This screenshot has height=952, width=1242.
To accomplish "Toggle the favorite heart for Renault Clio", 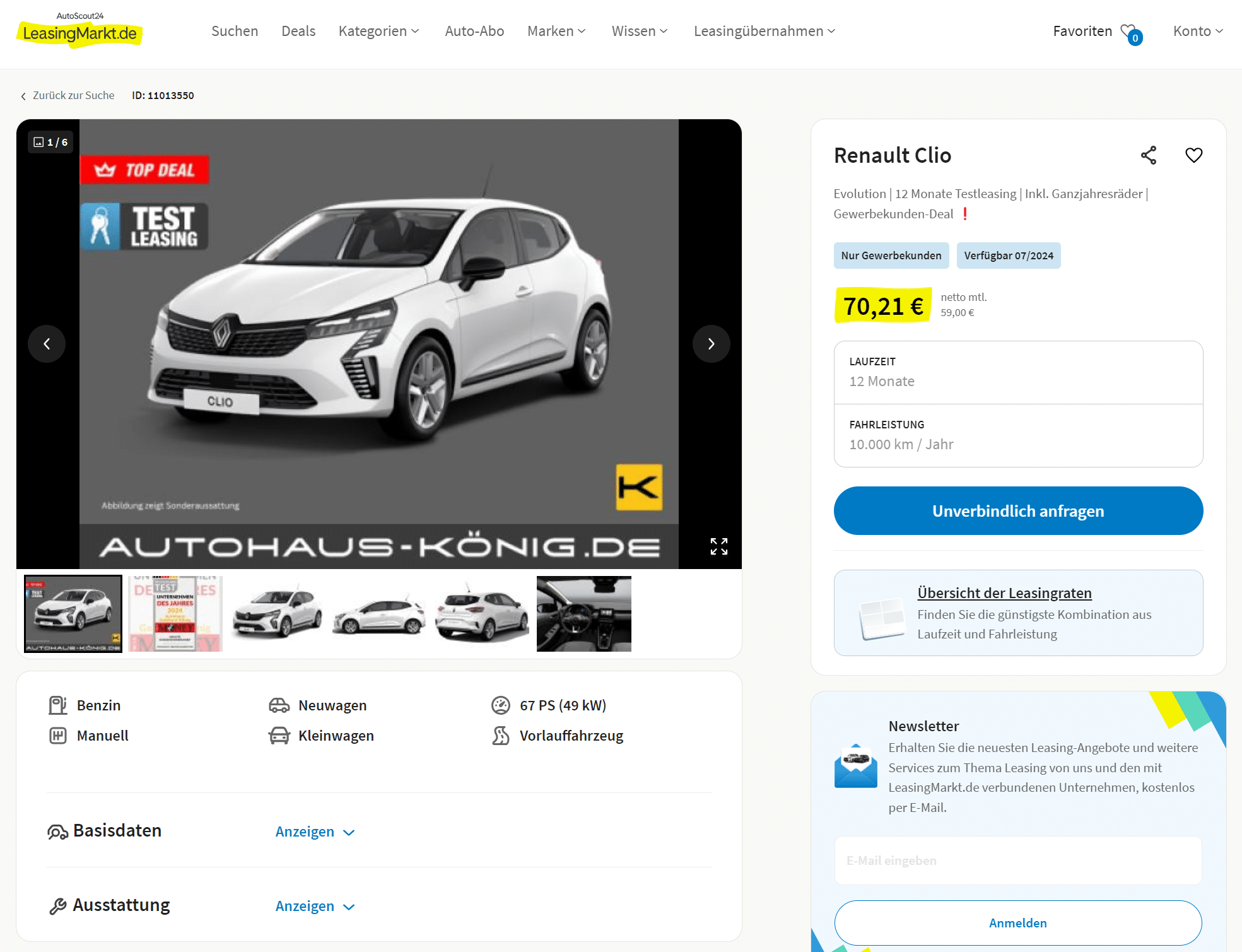I will click(x=1194, y=155).
